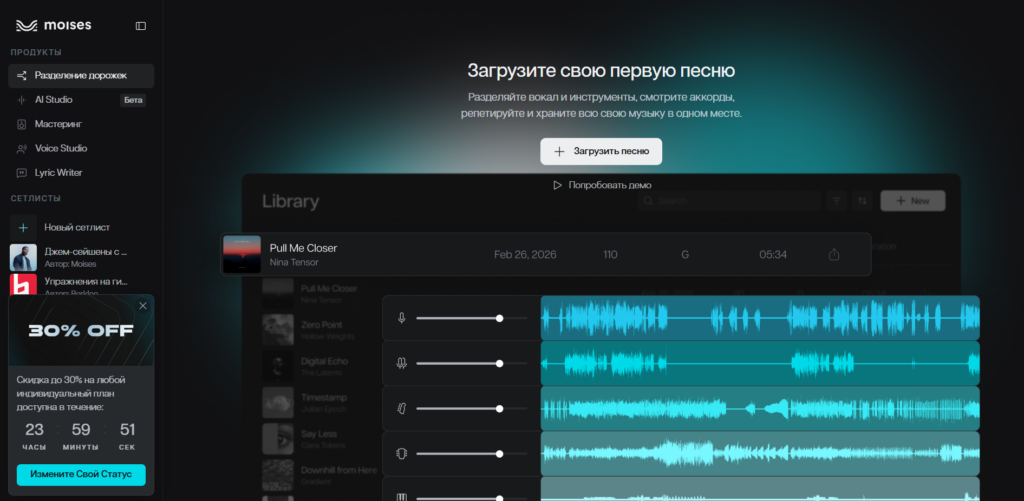This screenshot has height=501, width=1024.
Task: Click the plus icon for Новый сетлист
Action: pyautogui.click(x=24, y=227)
